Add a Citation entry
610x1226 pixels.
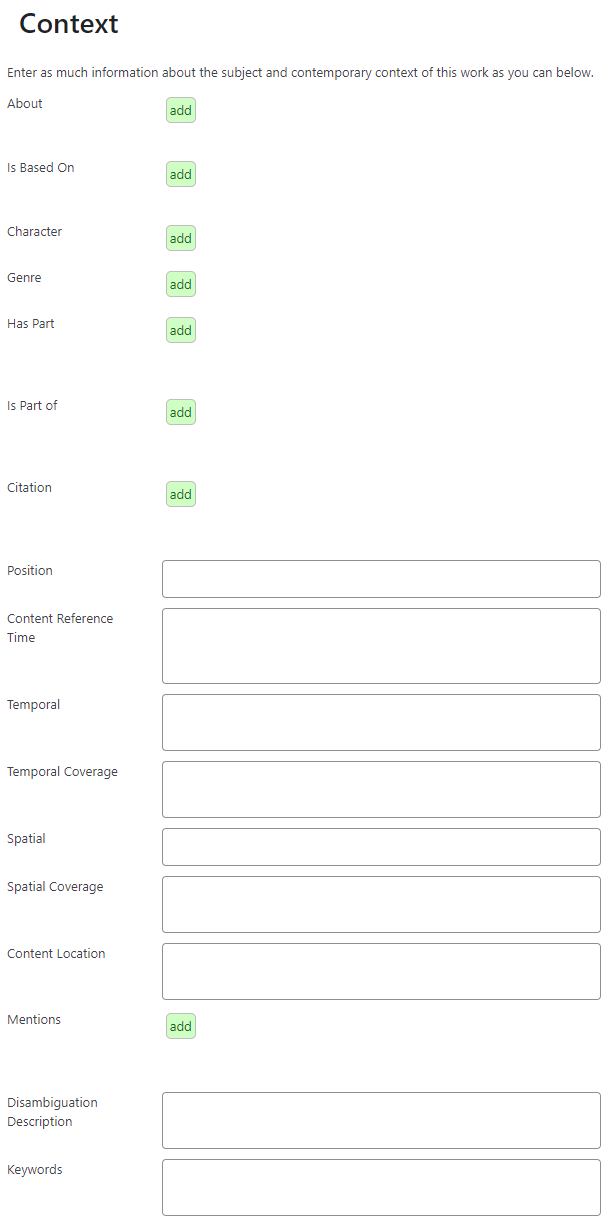coord(181,494)
